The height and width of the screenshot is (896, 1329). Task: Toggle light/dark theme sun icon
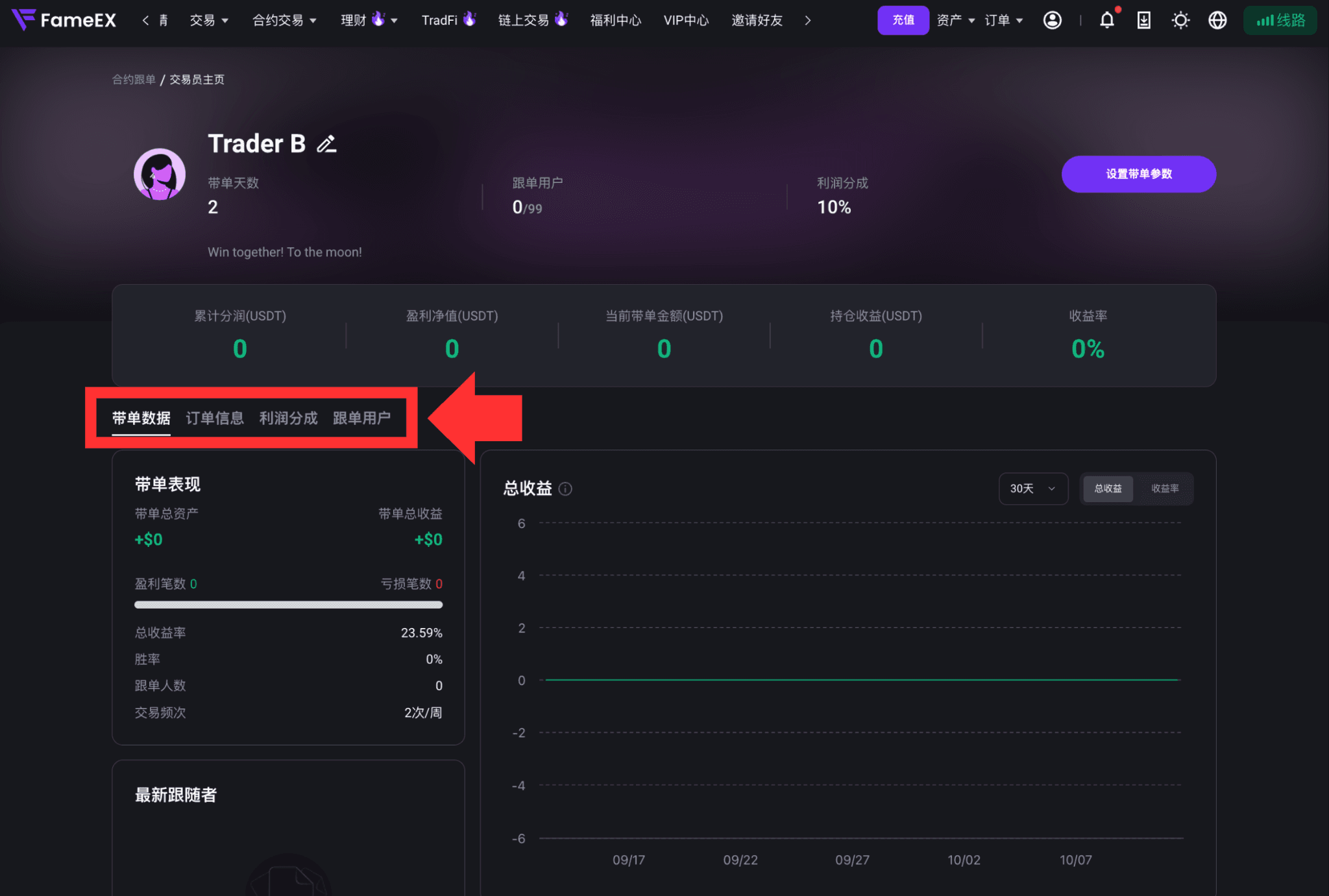pyautogui.click(x=1181, y=20)
